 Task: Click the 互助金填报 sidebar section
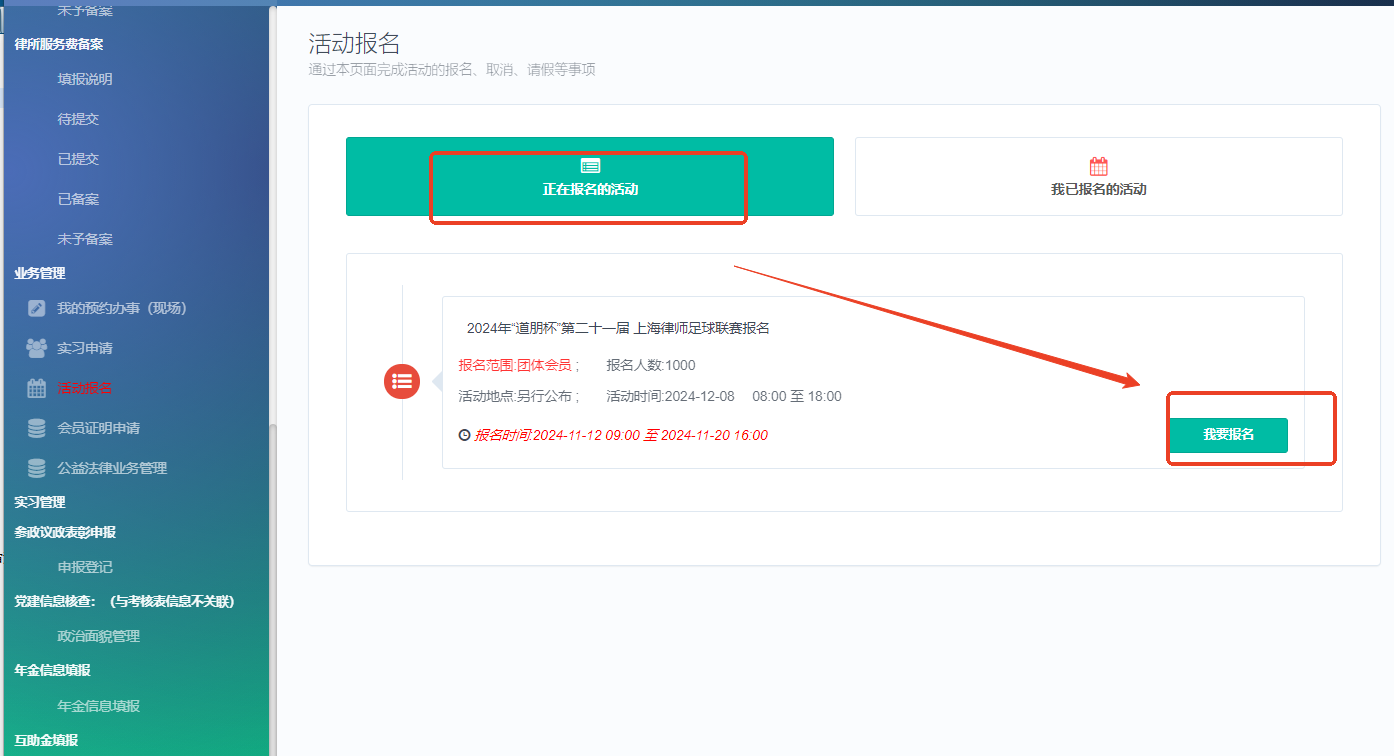point(45,739)
